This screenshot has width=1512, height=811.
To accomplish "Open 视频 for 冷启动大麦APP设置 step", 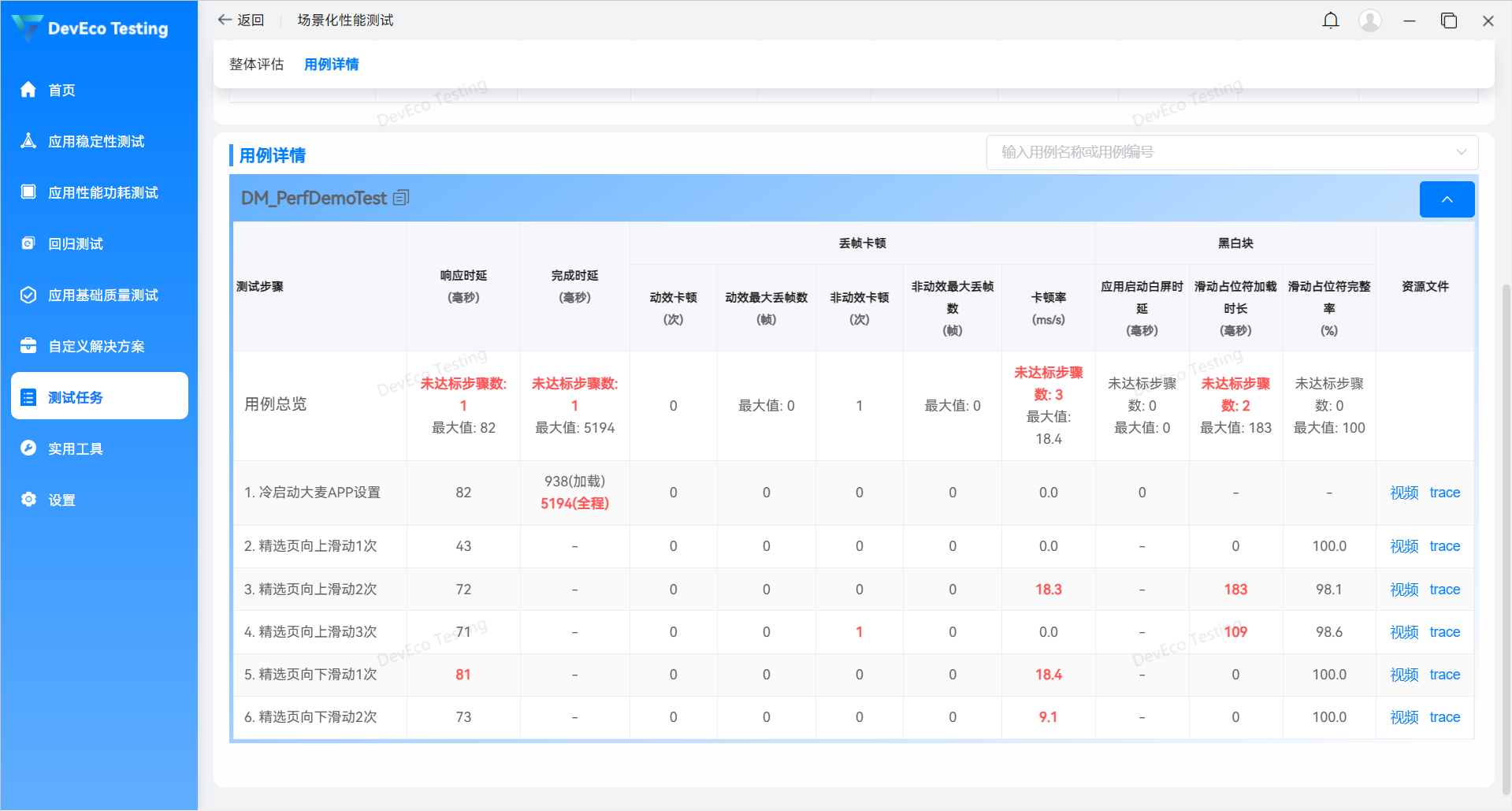I will (1404, 493).
